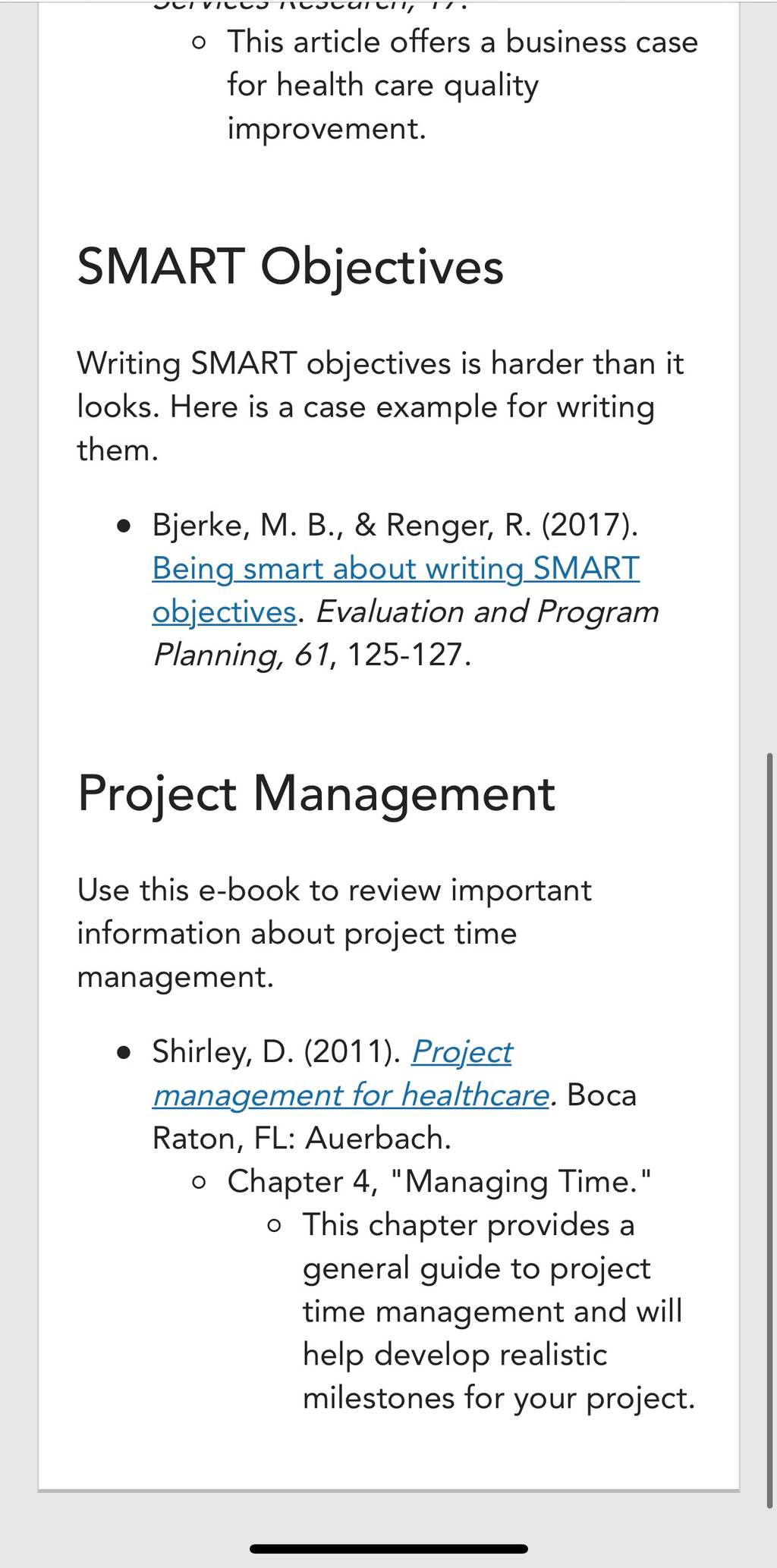Tap the hollow bullet before 'This chapter provides'
777x1568 pixels.
pyautogui.click(x=275, y=1226)
